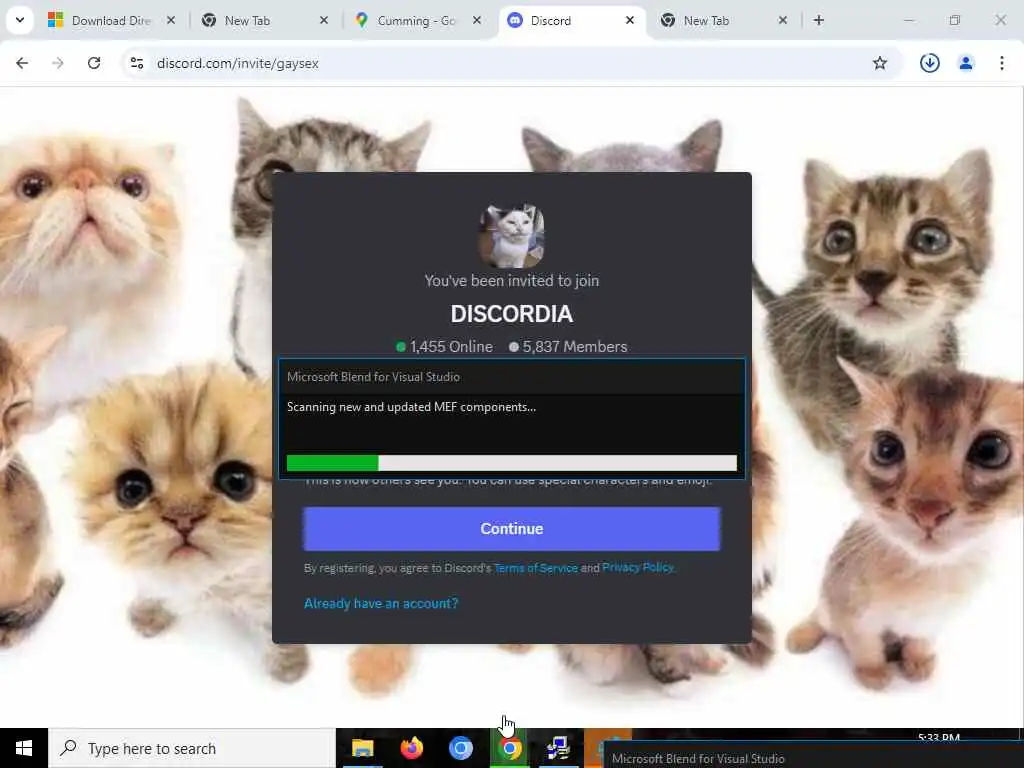The image size is (1024, 768).
Task: Switch to the first New Tab
Action: 265,20
